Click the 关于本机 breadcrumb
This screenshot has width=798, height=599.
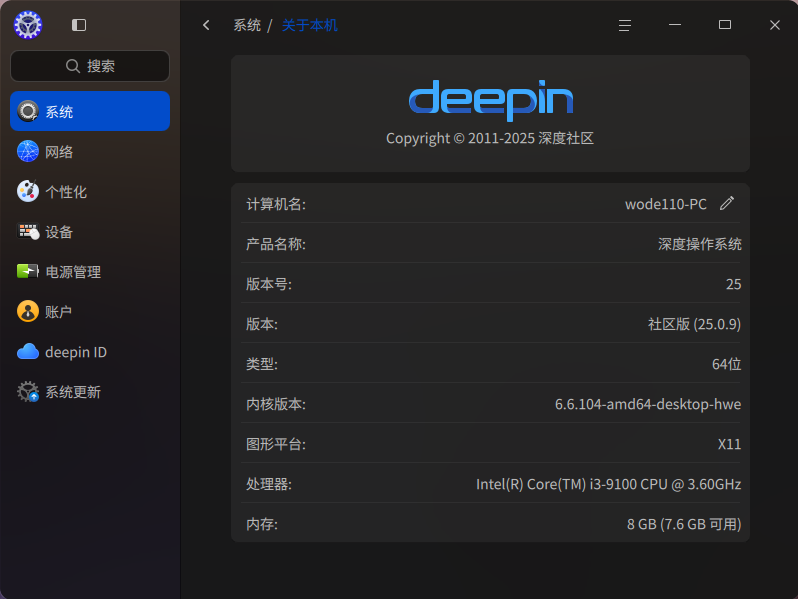tap(309, 25)
